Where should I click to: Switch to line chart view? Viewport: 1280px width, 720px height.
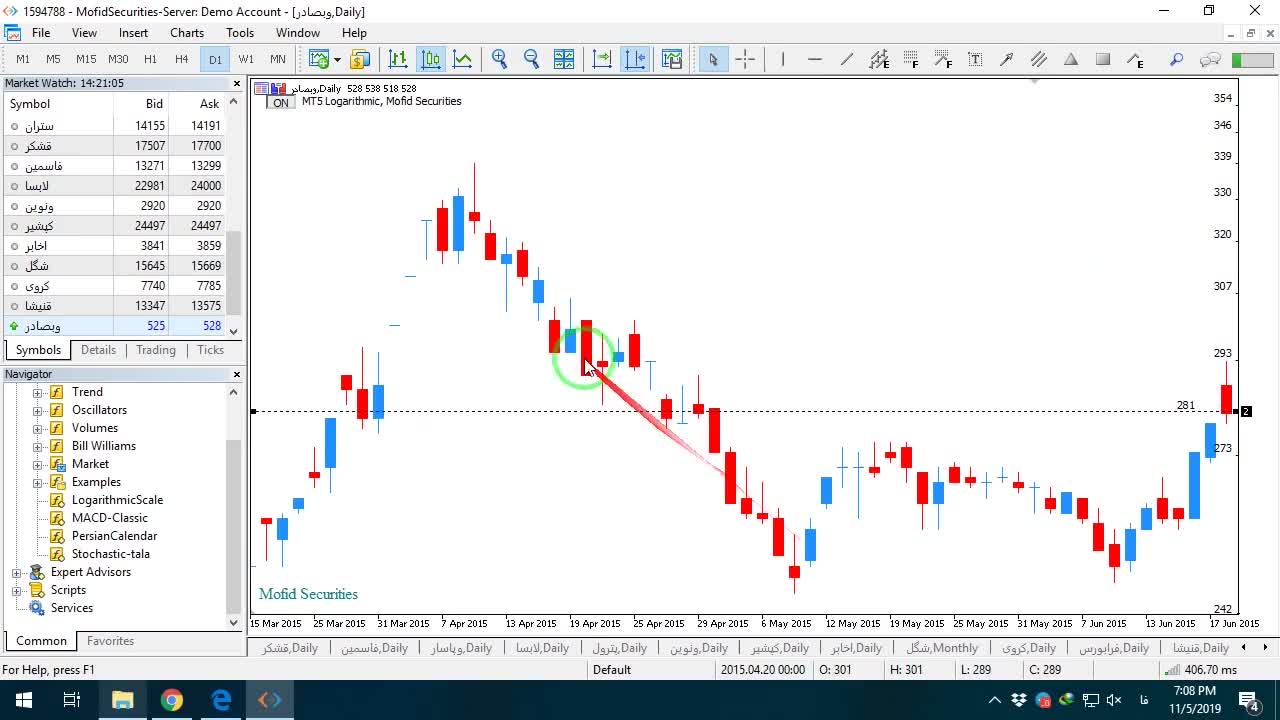(x=463, y=59)
